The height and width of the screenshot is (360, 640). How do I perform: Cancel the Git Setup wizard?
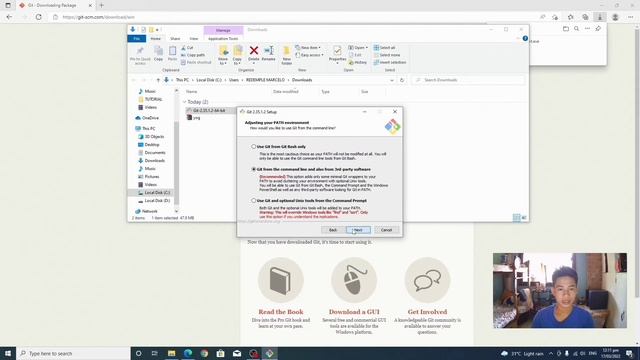pyautogui.click(x=387, y=230)
